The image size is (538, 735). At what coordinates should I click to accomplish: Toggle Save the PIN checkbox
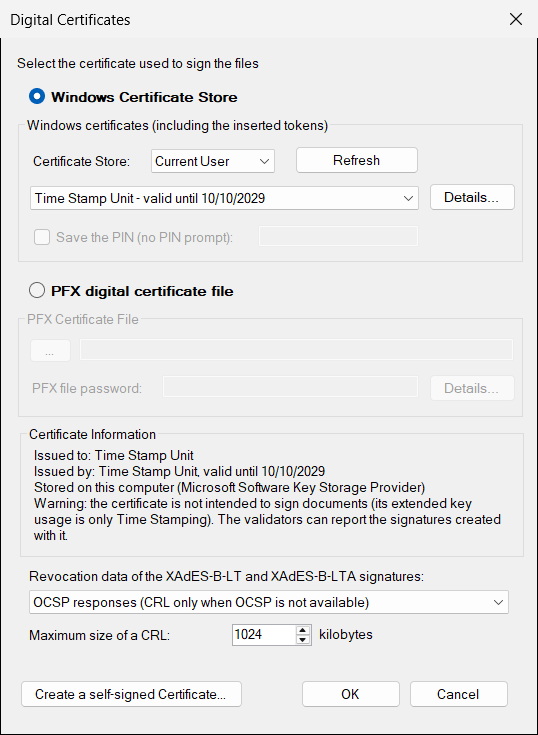click(42, 237)
